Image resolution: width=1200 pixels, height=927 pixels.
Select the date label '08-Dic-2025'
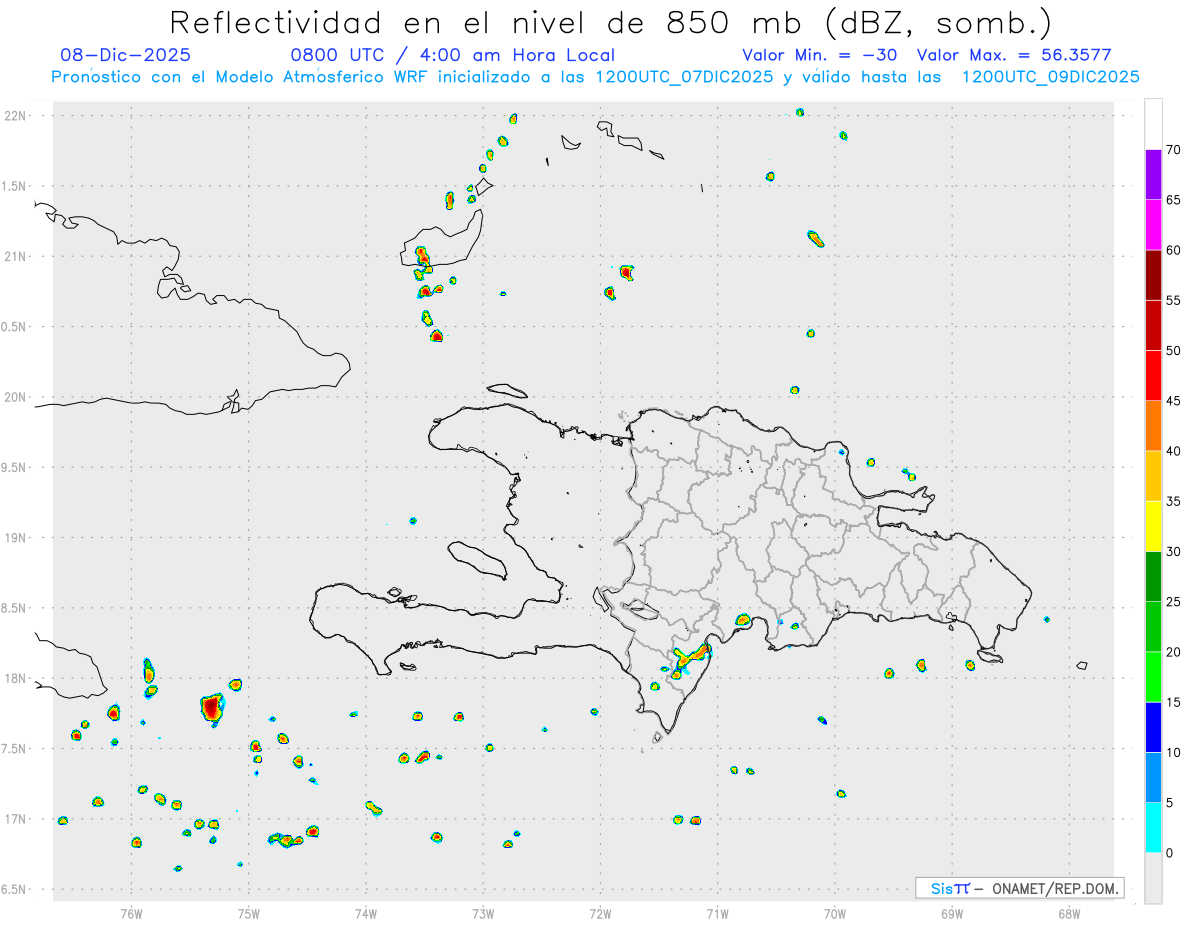click(126, 55)
